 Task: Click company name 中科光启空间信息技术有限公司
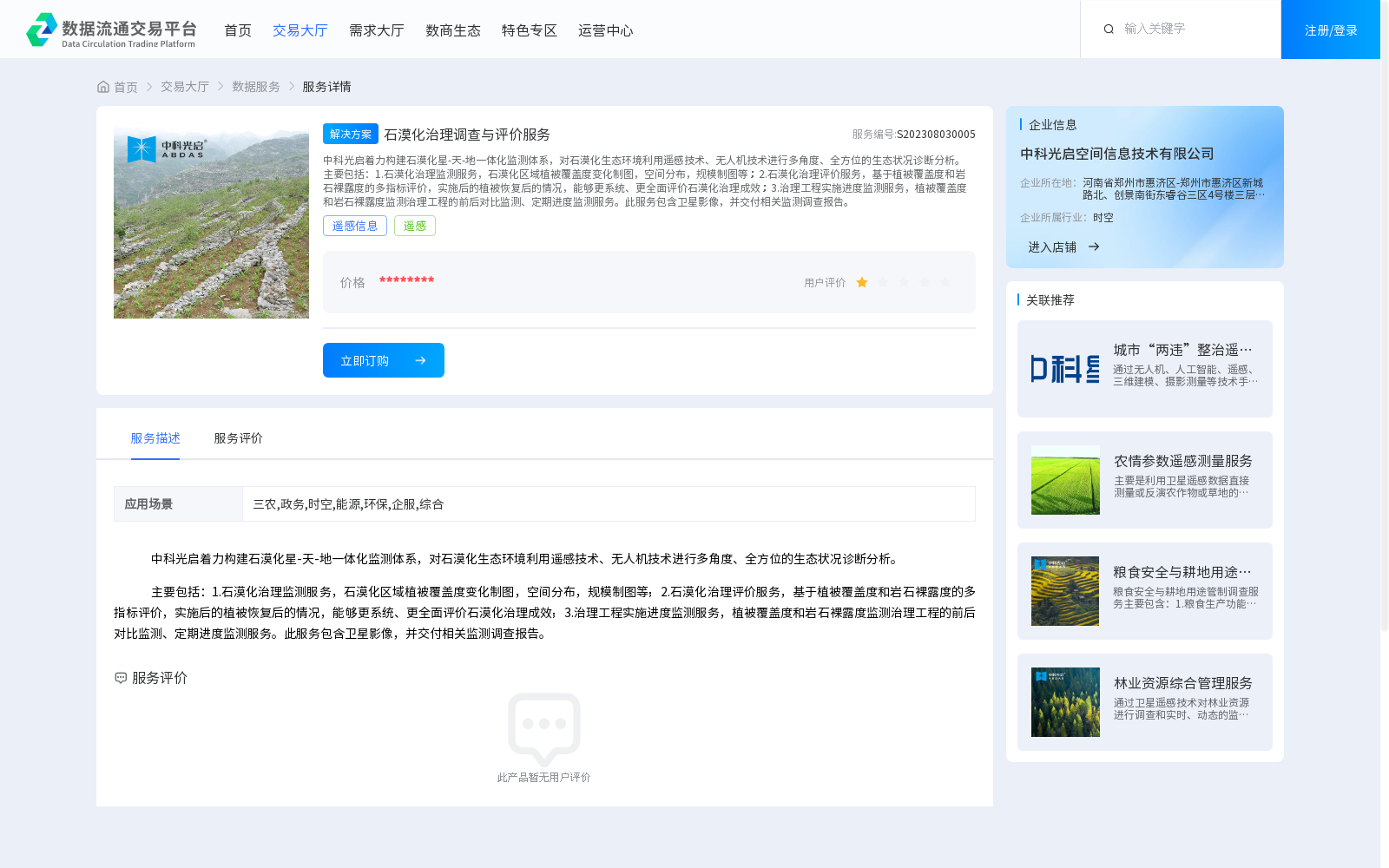pos(1116,154)
